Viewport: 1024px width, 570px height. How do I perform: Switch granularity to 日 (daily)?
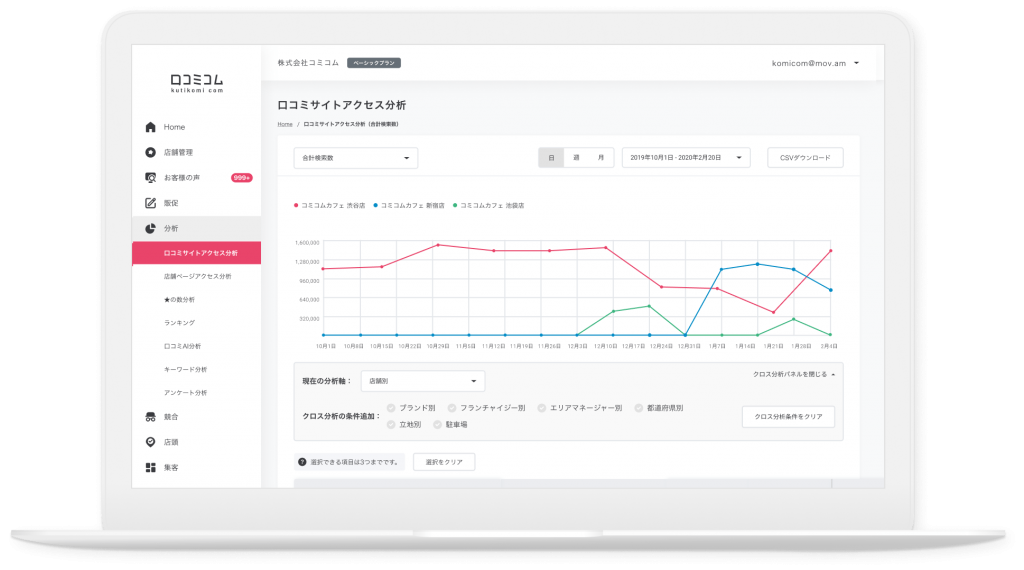[x=551, y=157]
